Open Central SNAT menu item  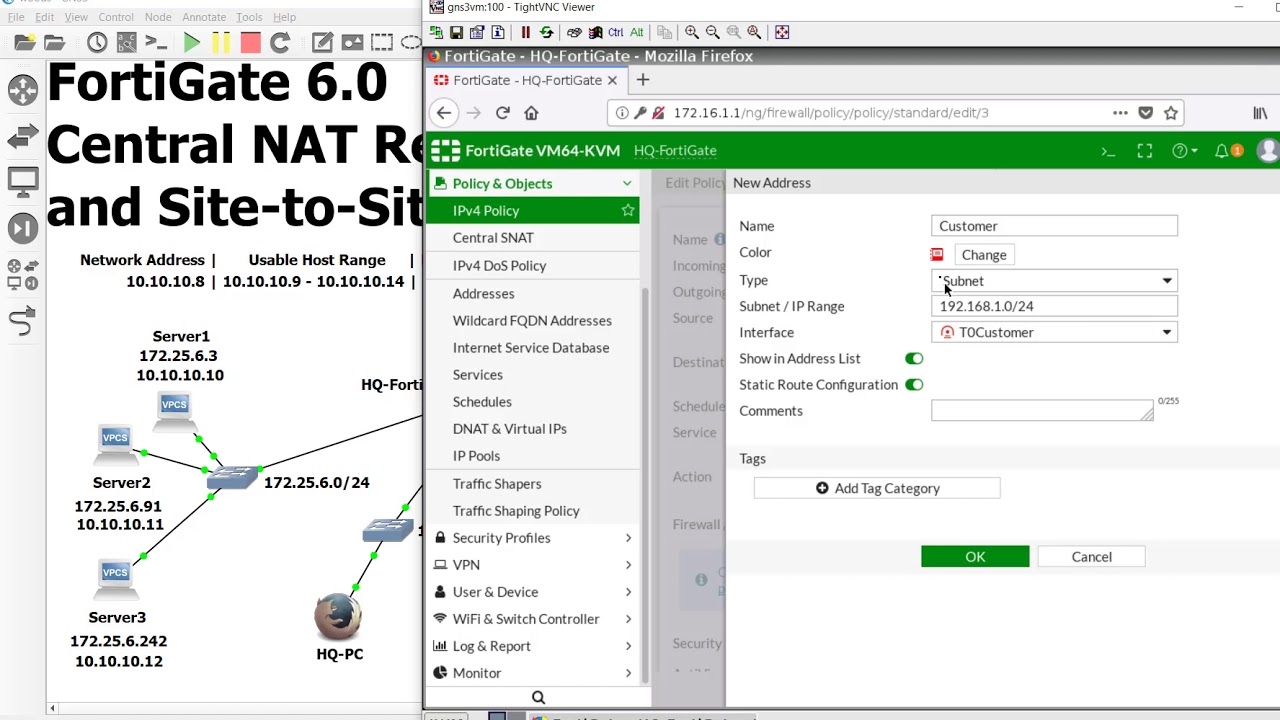[x=493, y=238]
